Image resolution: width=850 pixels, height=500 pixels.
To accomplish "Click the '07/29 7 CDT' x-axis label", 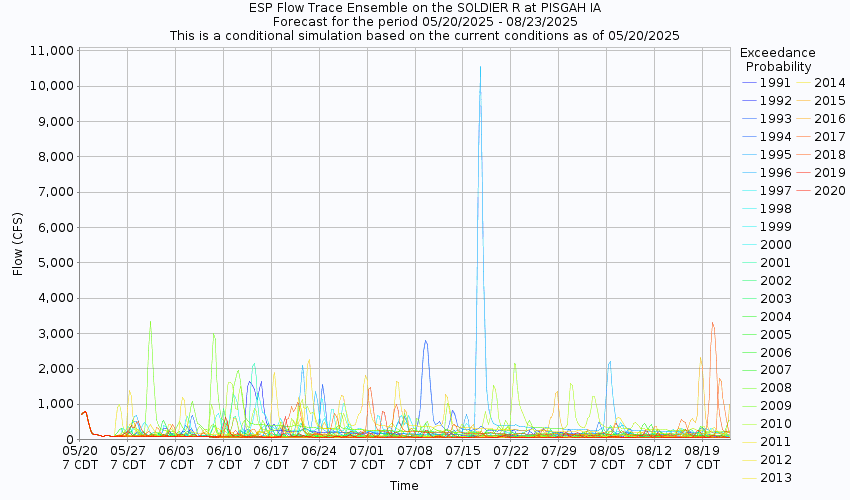I will (x=559, y=458).
